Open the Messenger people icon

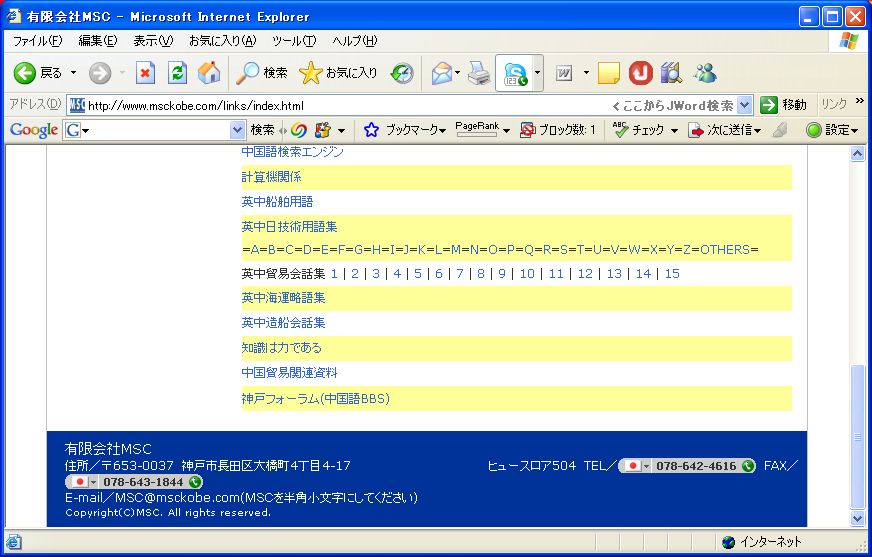[705, 73]
